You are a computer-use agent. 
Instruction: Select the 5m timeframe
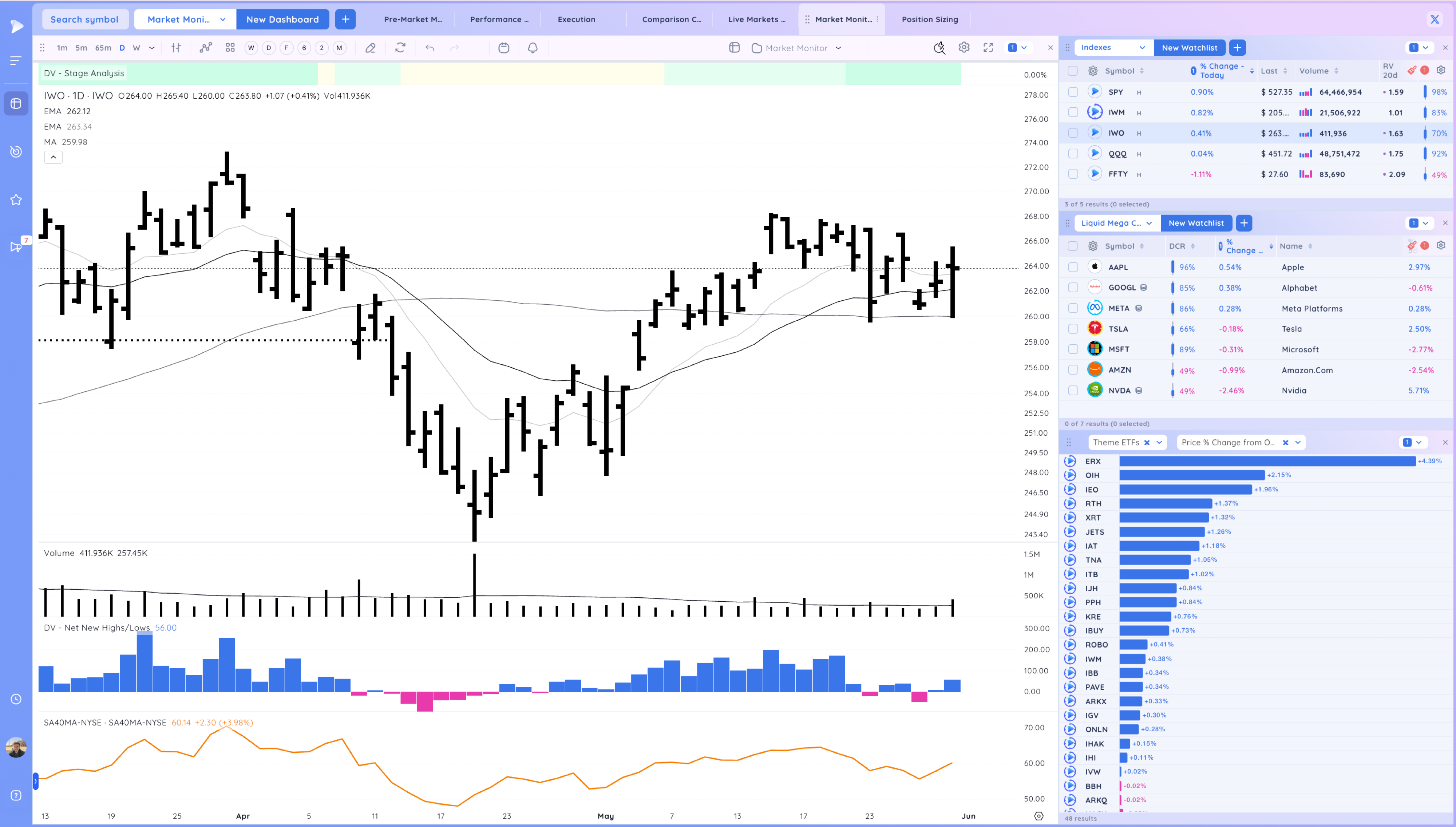click(x=81, y=48)
